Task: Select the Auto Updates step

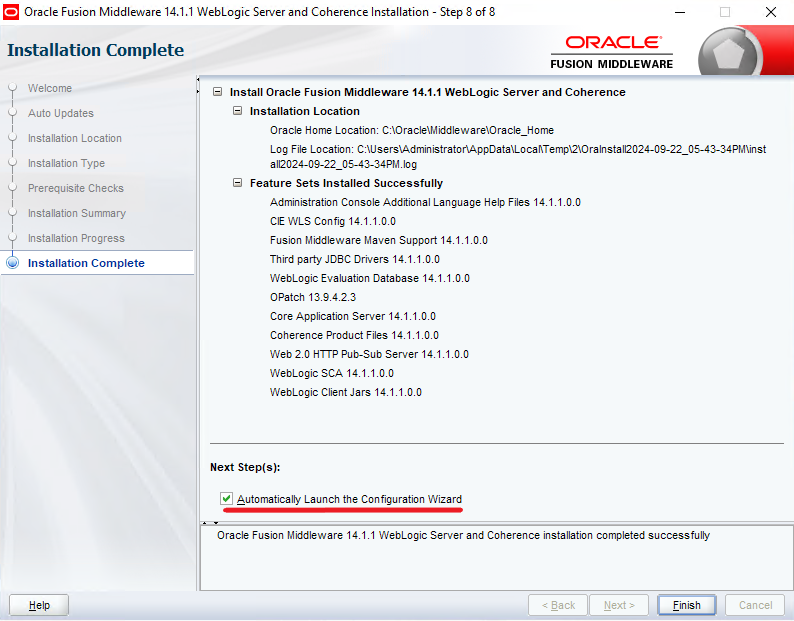Action: (x=61, y=113)
